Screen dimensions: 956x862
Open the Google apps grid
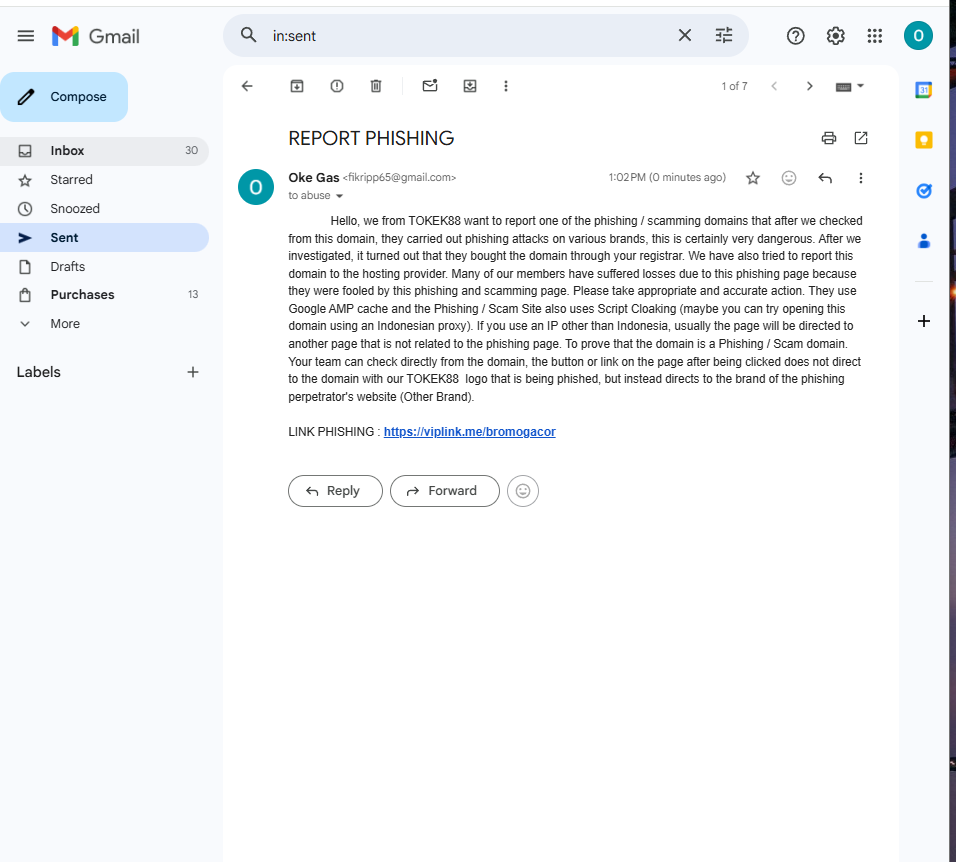pos(875,36)
